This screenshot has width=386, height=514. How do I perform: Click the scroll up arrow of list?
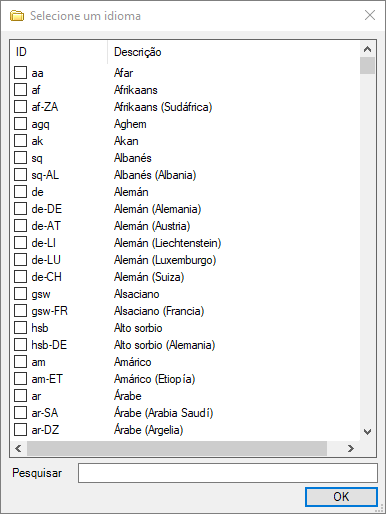point(368,49)
